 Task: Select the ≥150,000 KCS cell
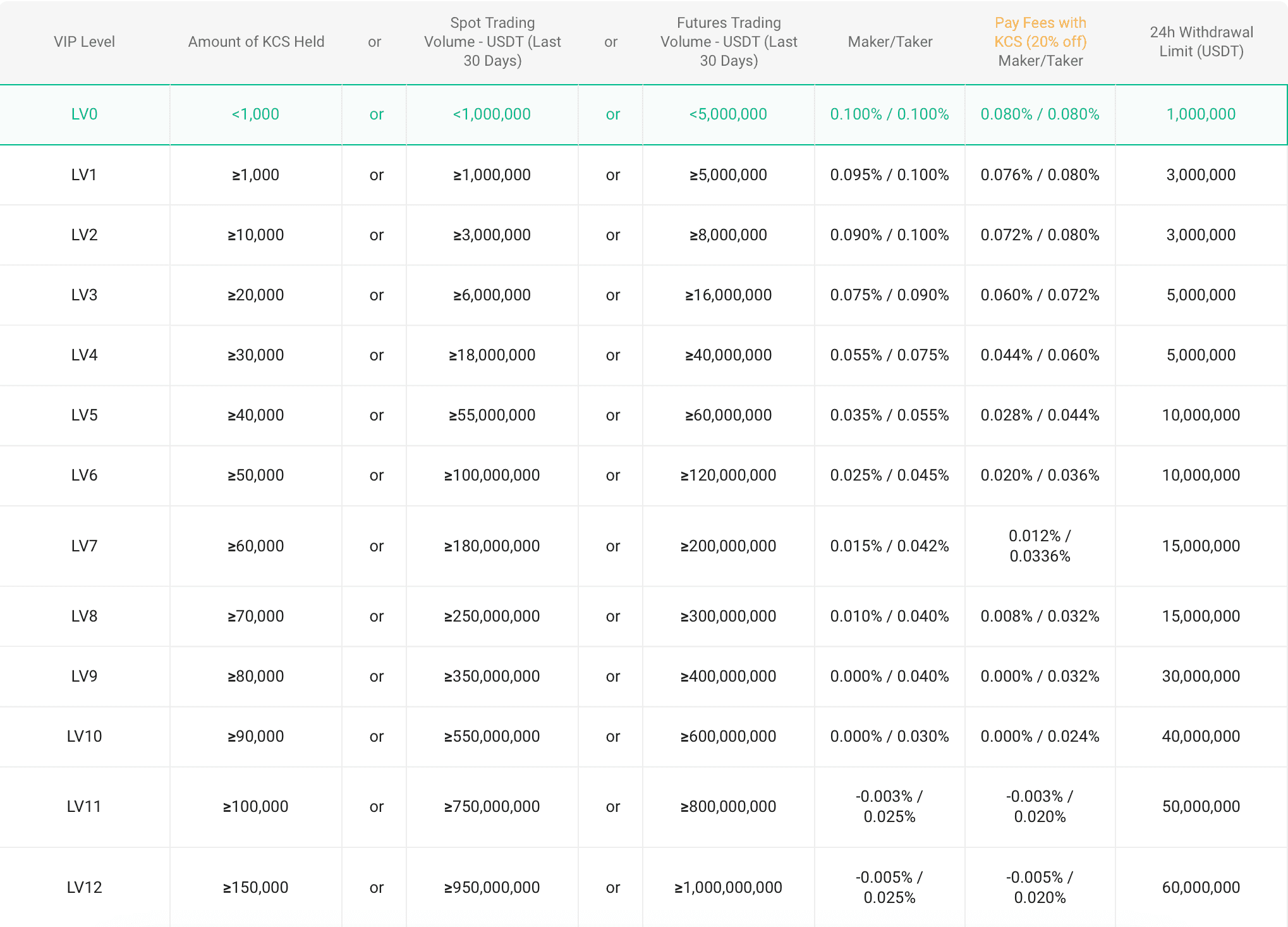tap(256, 887)
